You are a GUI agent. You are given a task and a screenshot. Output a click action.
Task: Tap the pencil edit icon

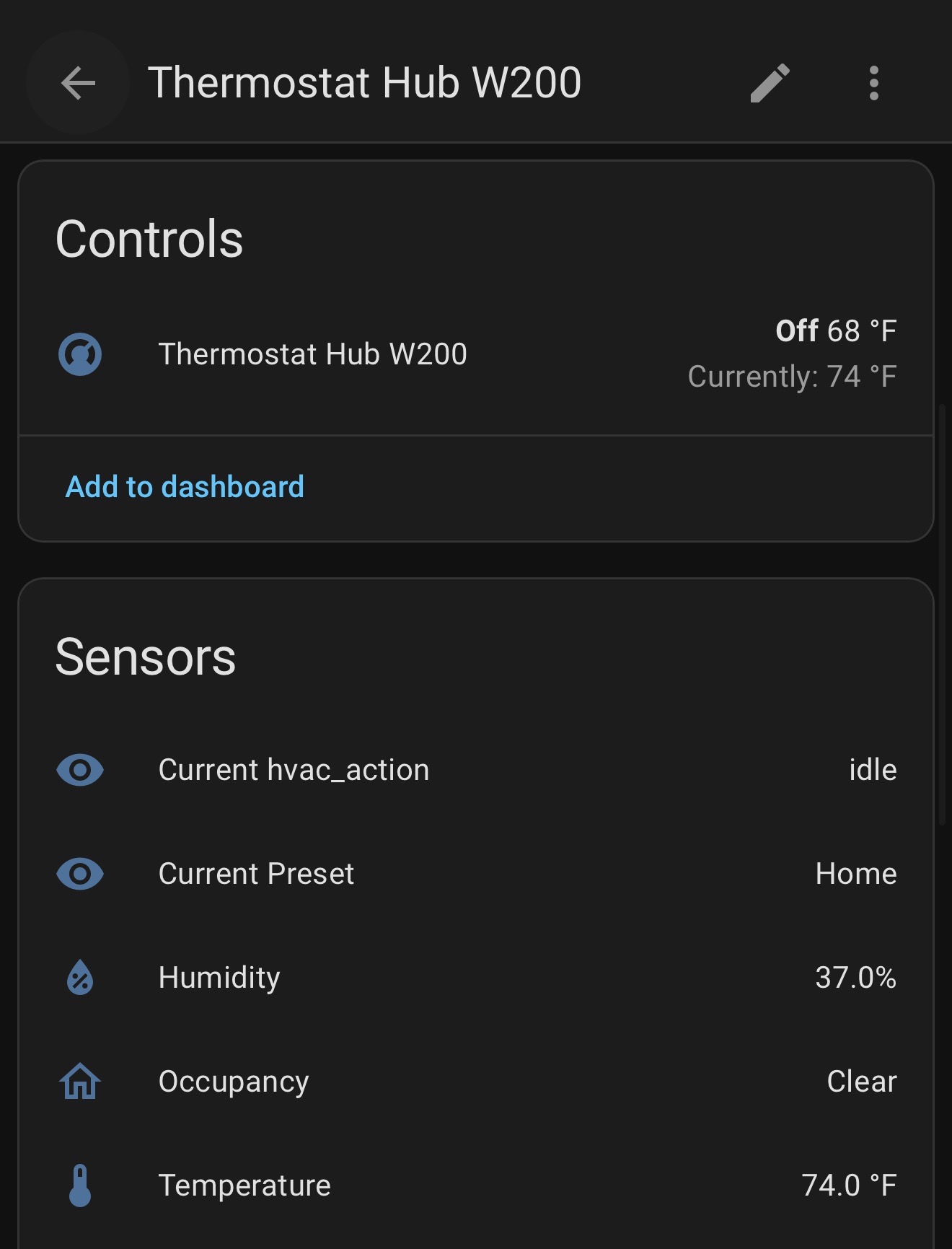pos(770,83)
